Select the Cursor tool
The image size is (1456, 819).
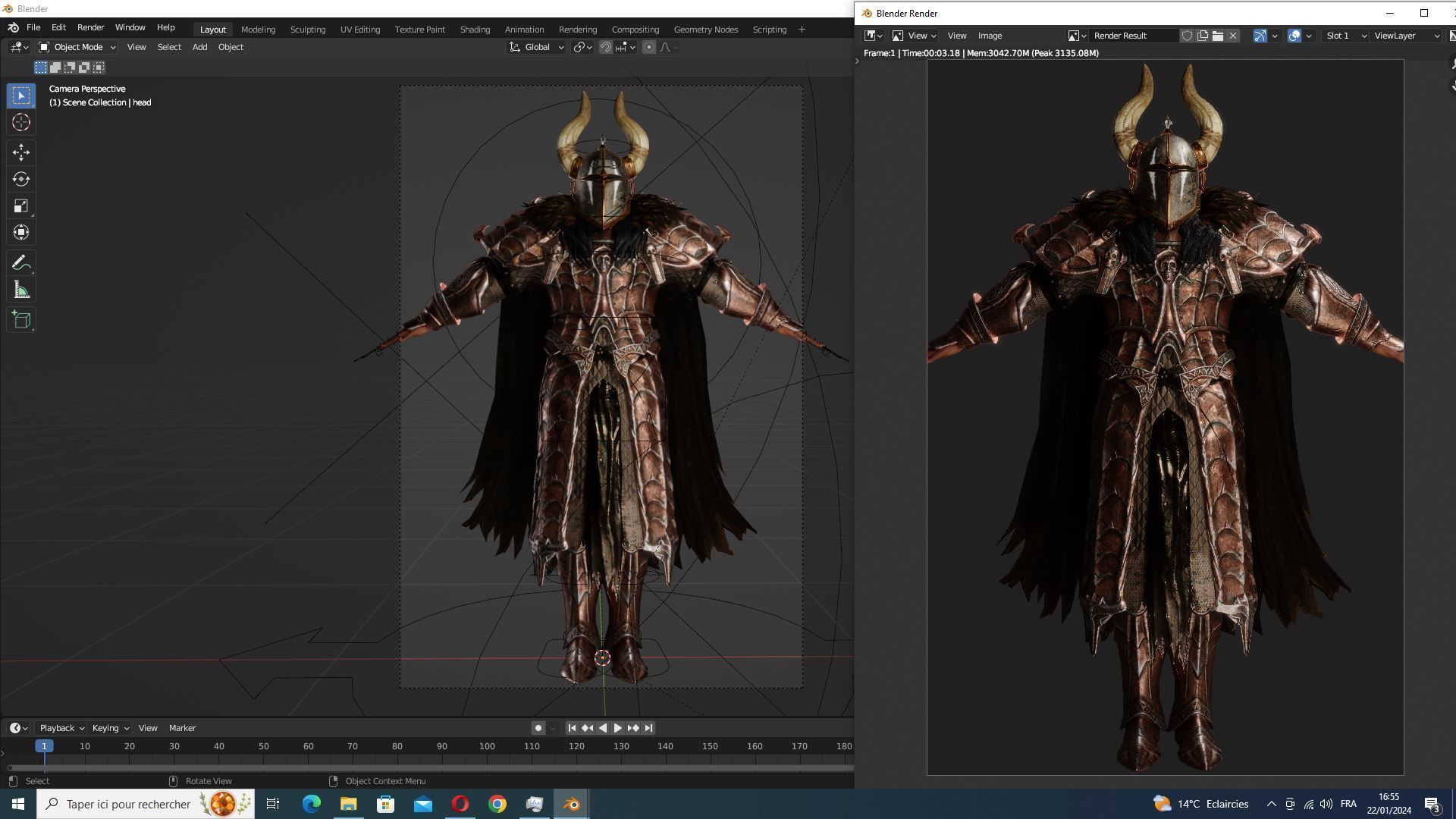(x=21, y=122)
